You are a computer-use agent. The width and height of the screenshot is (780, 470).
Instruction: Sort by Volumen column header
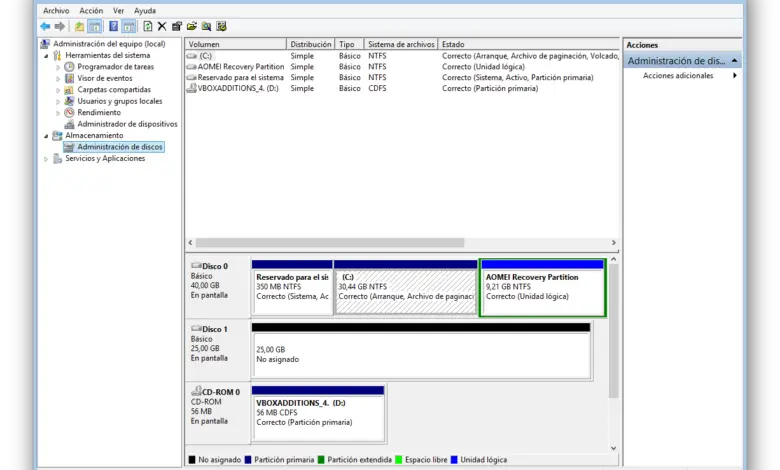pos(236,44)
